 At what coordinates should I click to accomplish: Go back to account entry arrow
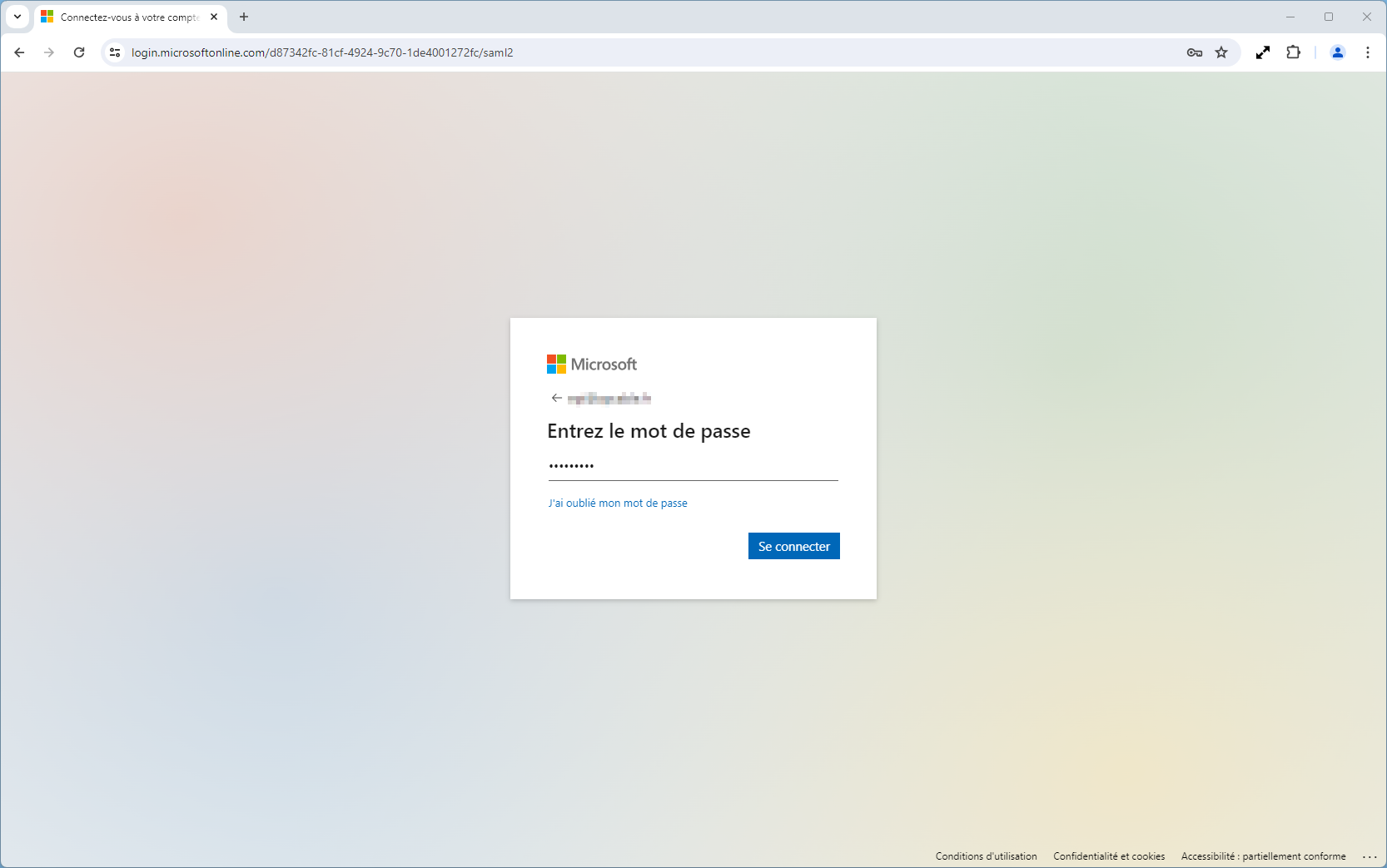[556, 398]
